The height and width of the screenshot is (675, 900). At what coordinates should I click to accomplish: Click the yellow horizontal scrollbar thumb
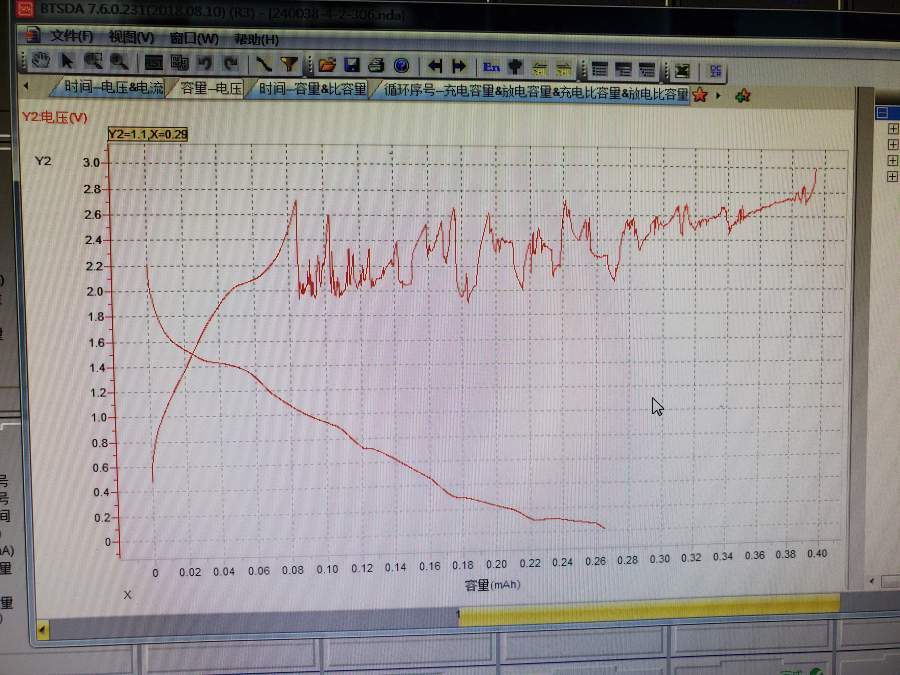tap(648, 606)
